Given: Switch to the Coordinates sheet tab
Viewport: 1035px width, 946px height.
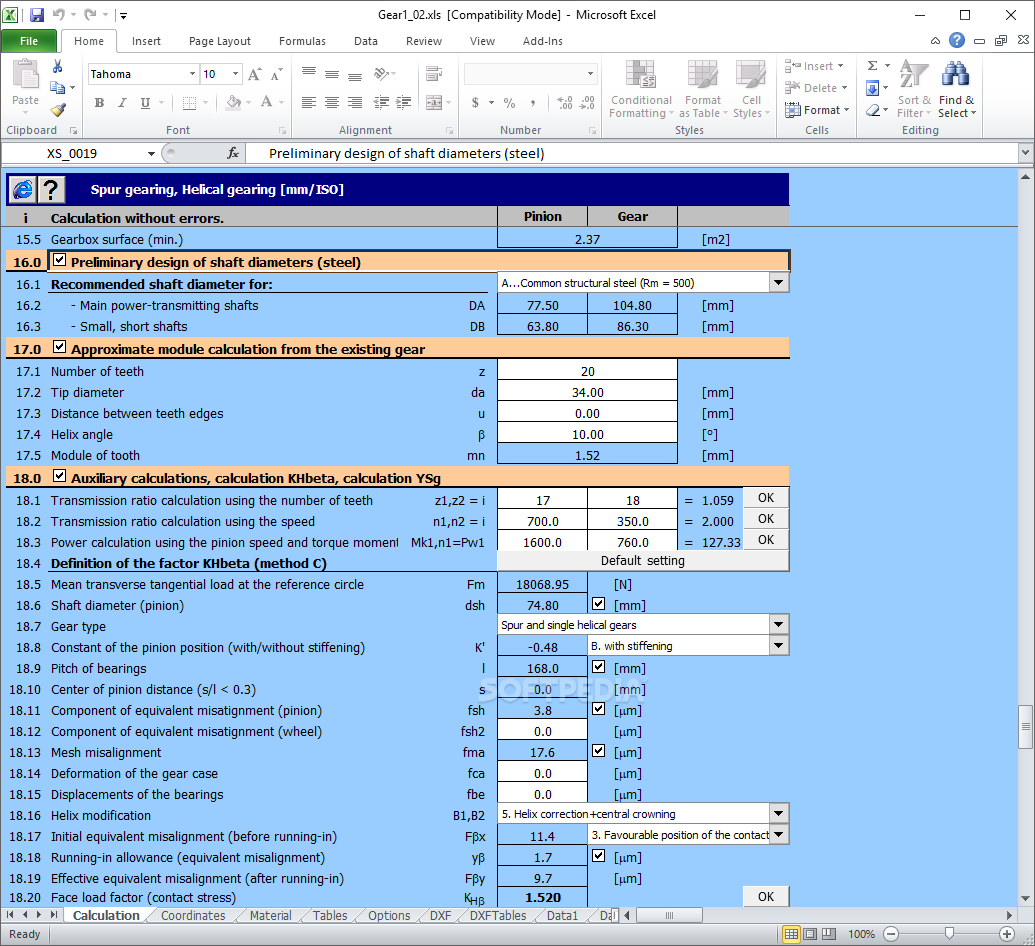Looking at the screenshot, I should tap(193, 916).
